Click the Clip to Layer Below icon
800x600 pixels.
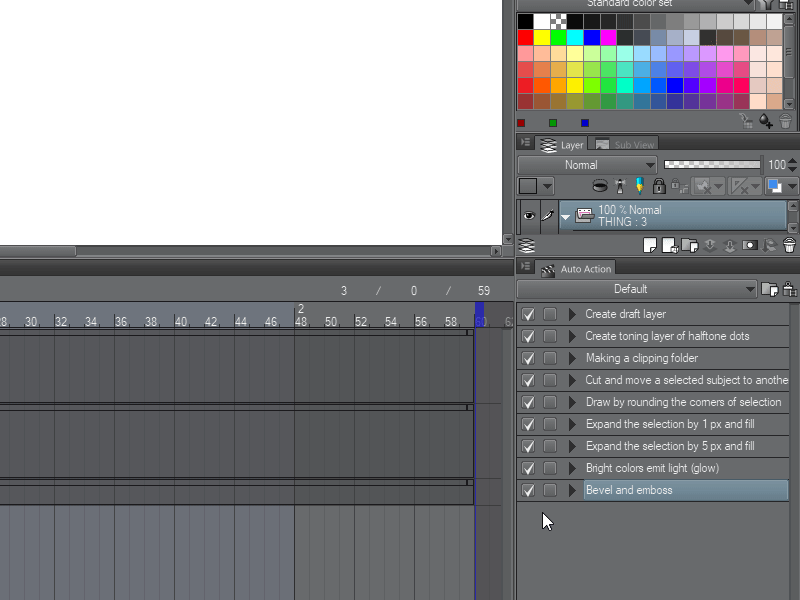(600, 186)
